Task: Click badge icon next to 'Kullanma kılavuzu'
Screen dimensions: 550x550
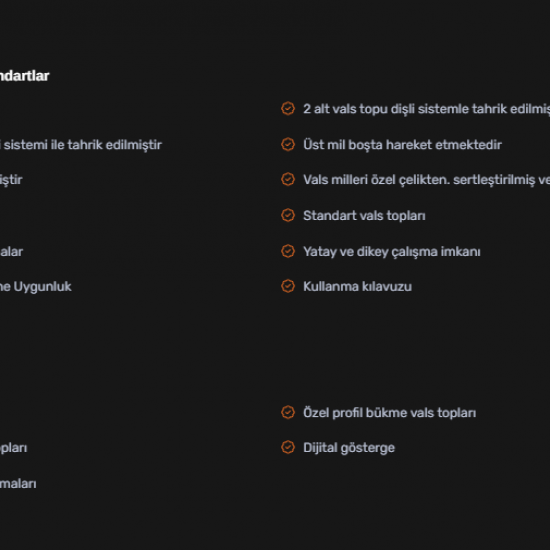Action: [288, 286]
